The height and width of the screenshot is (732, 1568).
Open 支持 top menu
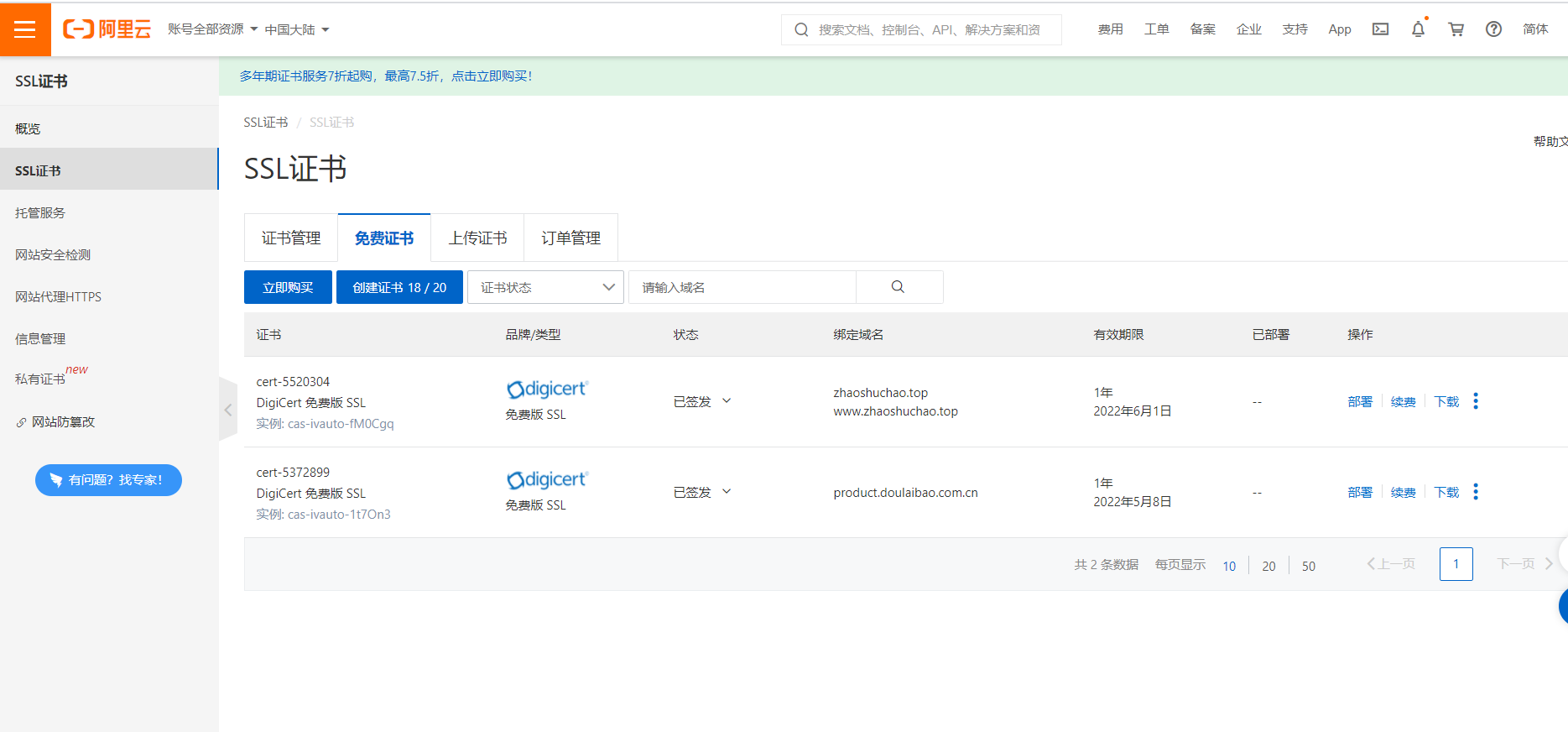pyautogui.click(x=1295, y=29)
